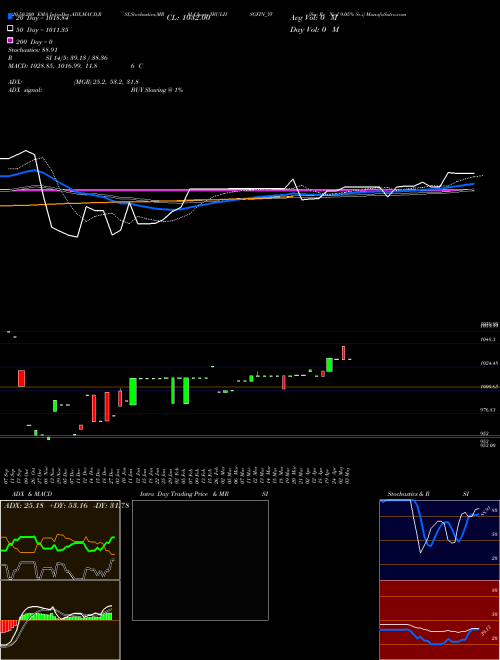500x660 pixels.
Task: Click the ADX '(MGR) 25.2, 53.2, 31.8' values
Action: click(x=106, y=82)
